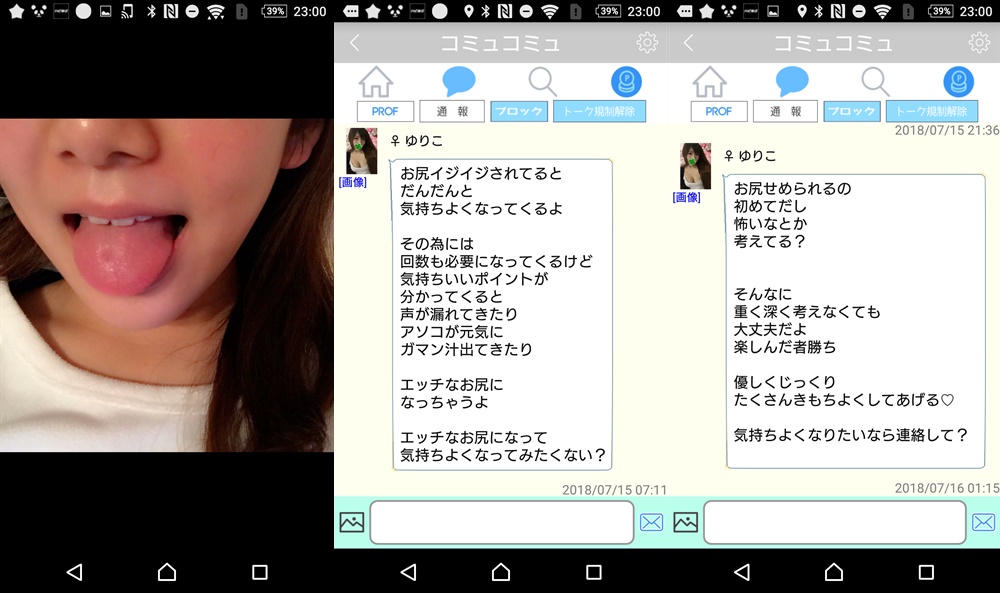Open settings gear in the rightmost chat header
This screenshot has width=1000, height=593.
pos(979,43)
